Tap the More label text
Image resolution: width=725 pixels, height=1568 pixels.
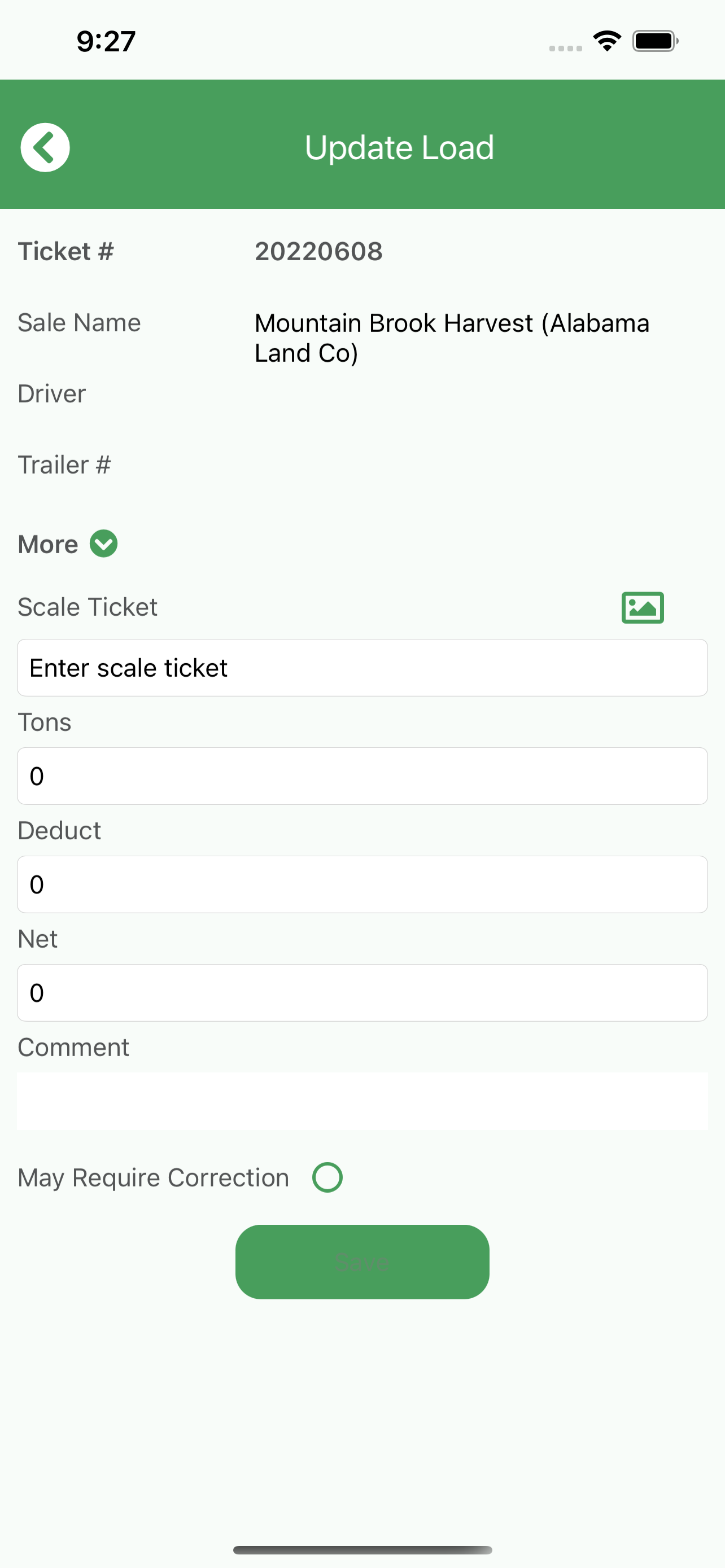[48, 544]
